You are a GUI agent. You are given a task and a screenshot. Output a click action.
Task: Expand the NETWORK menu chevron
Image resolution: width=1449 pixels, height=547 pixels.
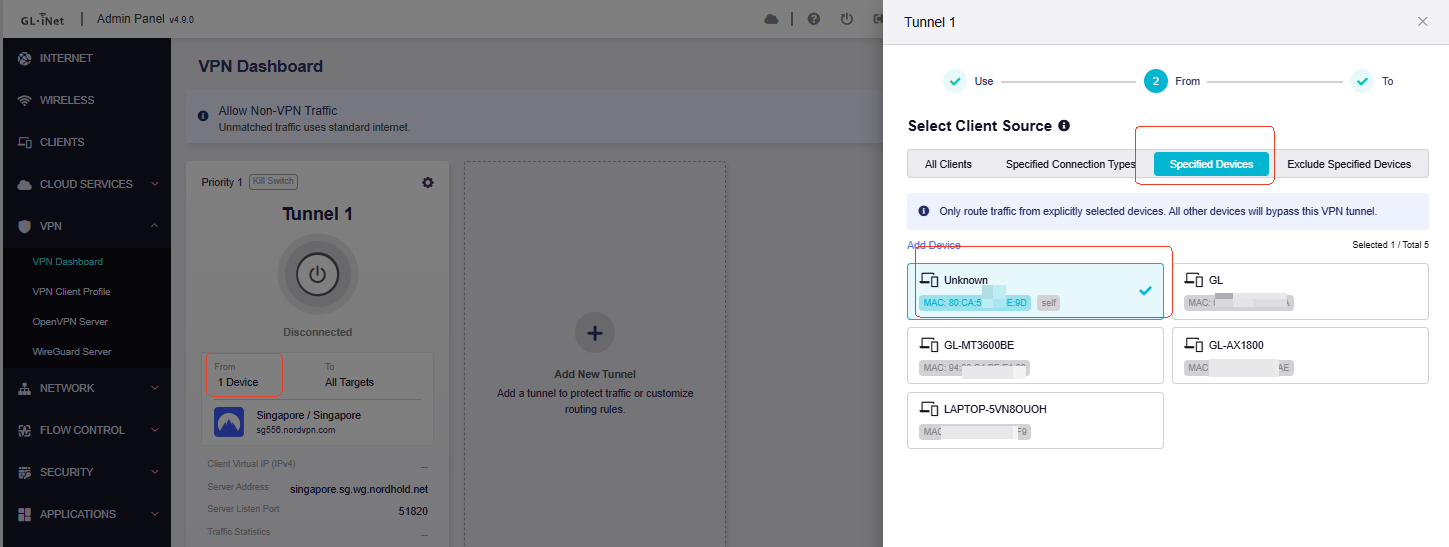pyautogui.click(x=154, y=388)
